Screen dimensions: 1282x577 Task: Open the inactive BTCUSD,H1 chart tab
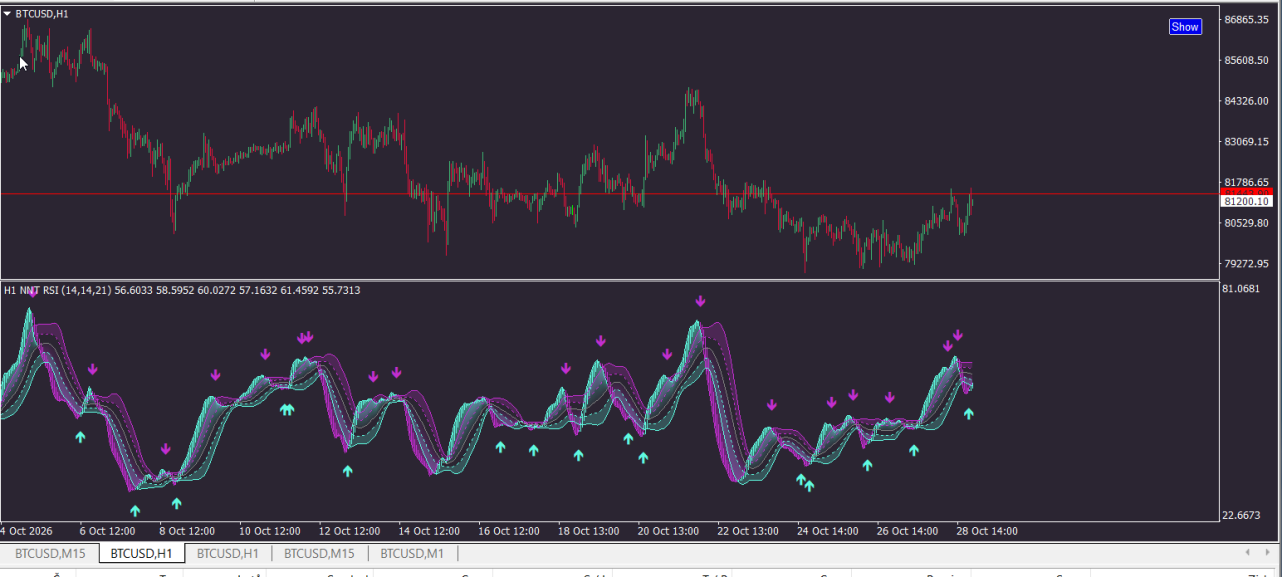(x=228, y=553)
